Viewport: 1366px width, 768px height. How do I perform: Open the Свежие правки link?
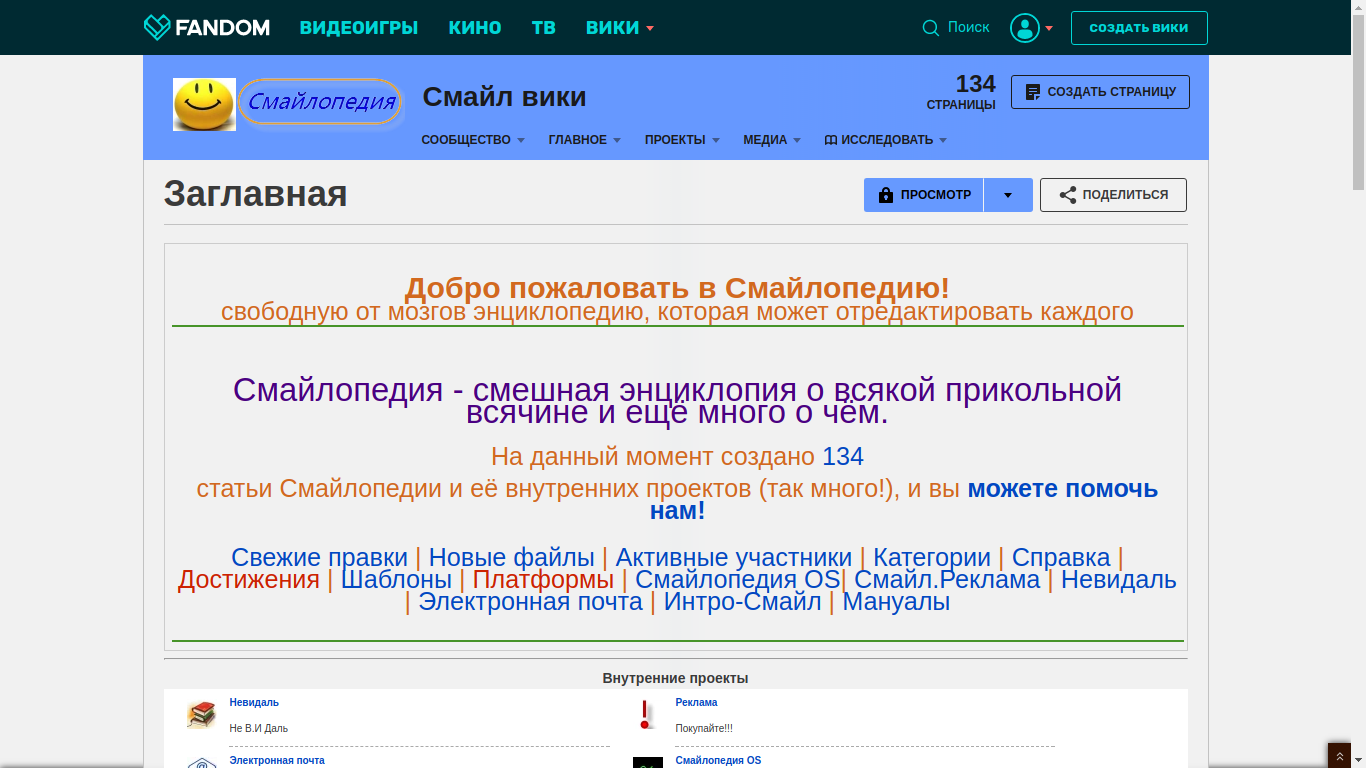[x=319, y=557]
